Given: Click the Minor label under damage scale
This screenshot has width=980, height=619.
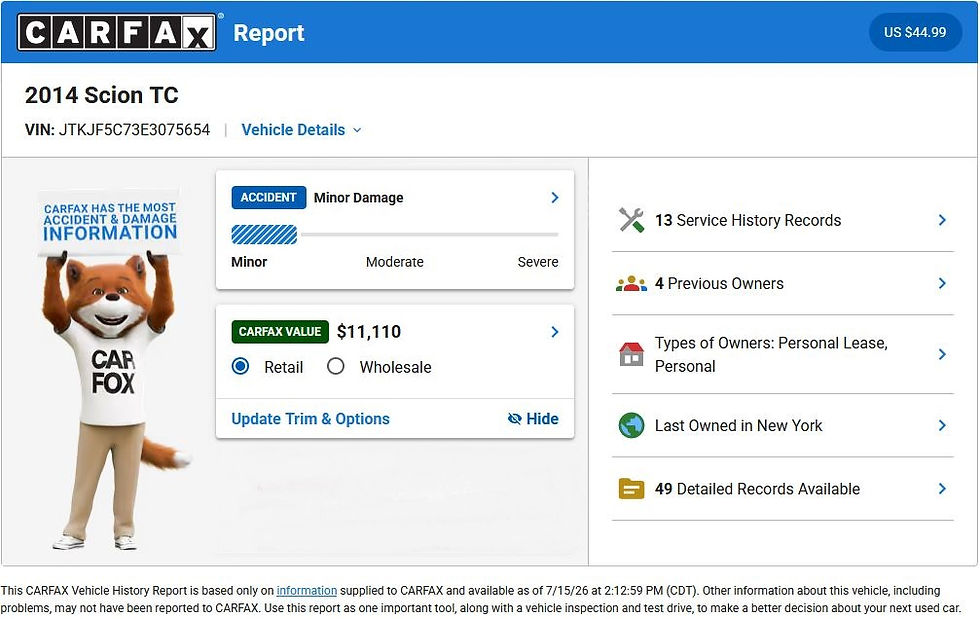Looking at the screenshot, I should [x=249, y=262].
